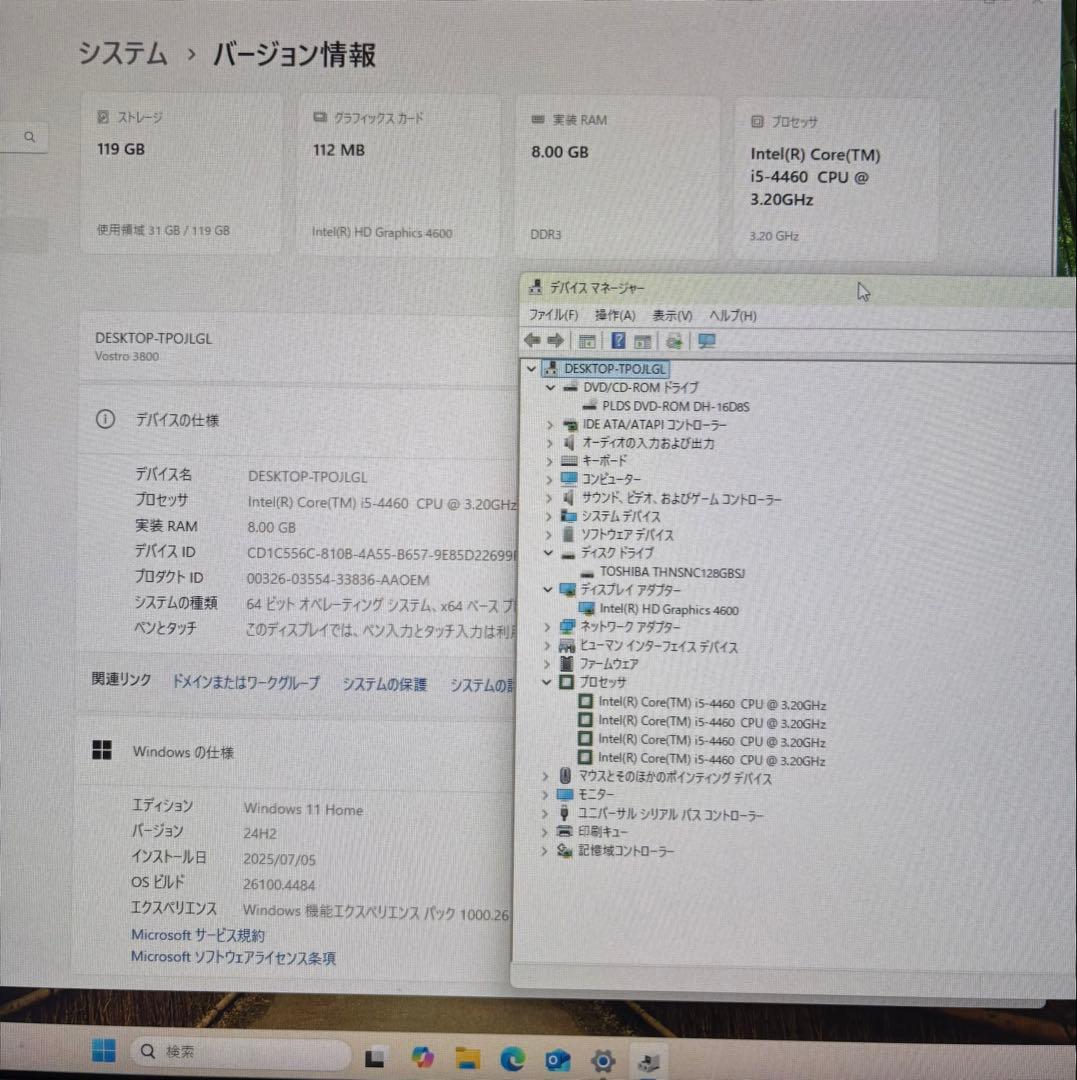Open Help using the question mark toolbar icon
Screen dimensions: 1077x1080
click(x=618, y=340)
